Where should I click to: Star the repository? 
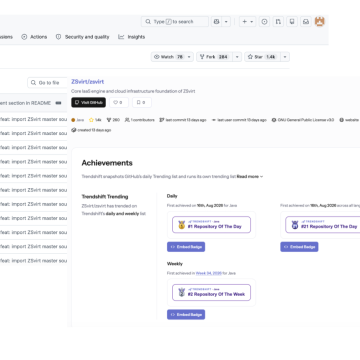pos(262,57)
